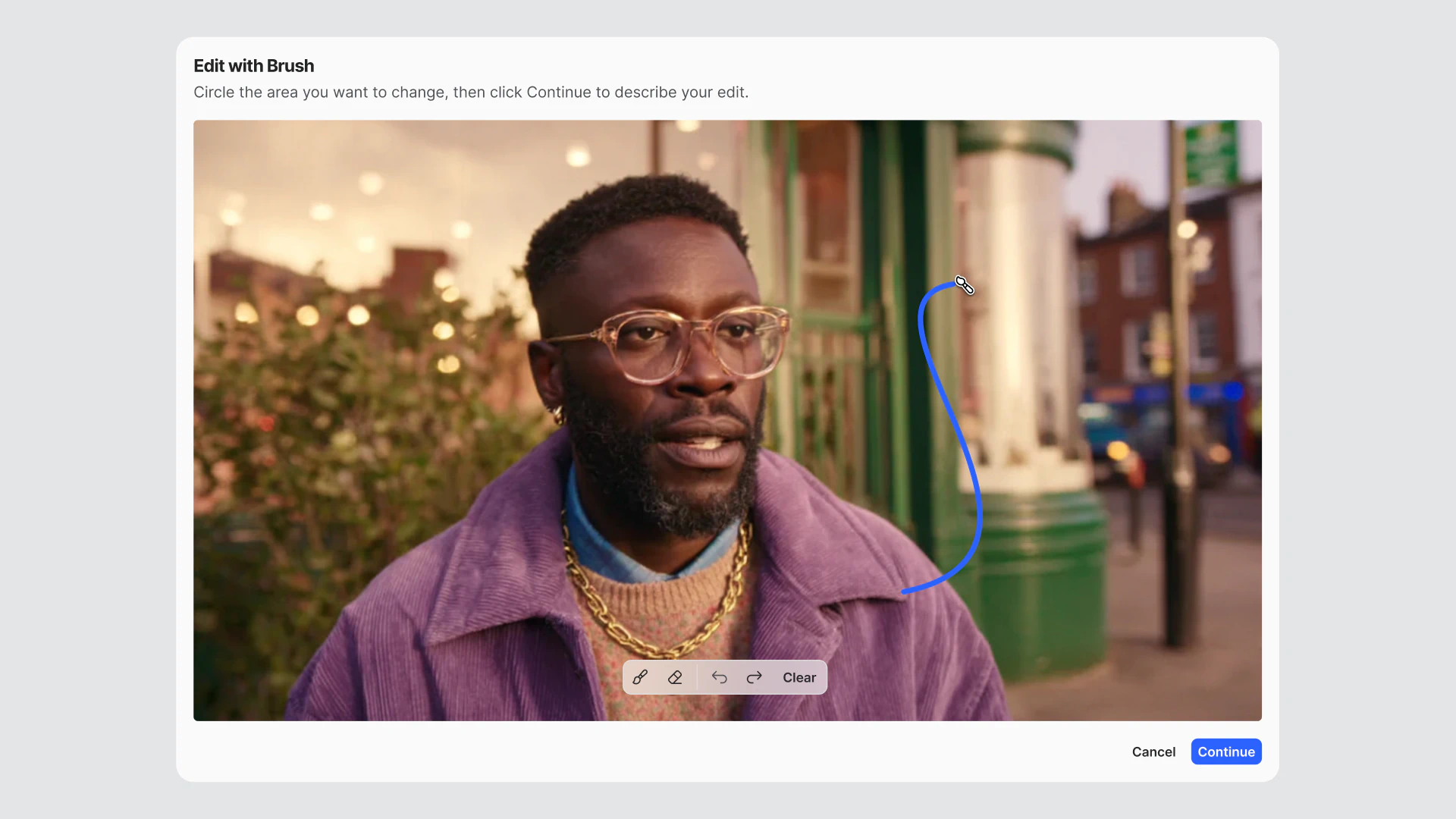The width and height of the screenshot is (1456, 819).
Task: Click the green street sign at top right
Action: (x=1211, y=154)
